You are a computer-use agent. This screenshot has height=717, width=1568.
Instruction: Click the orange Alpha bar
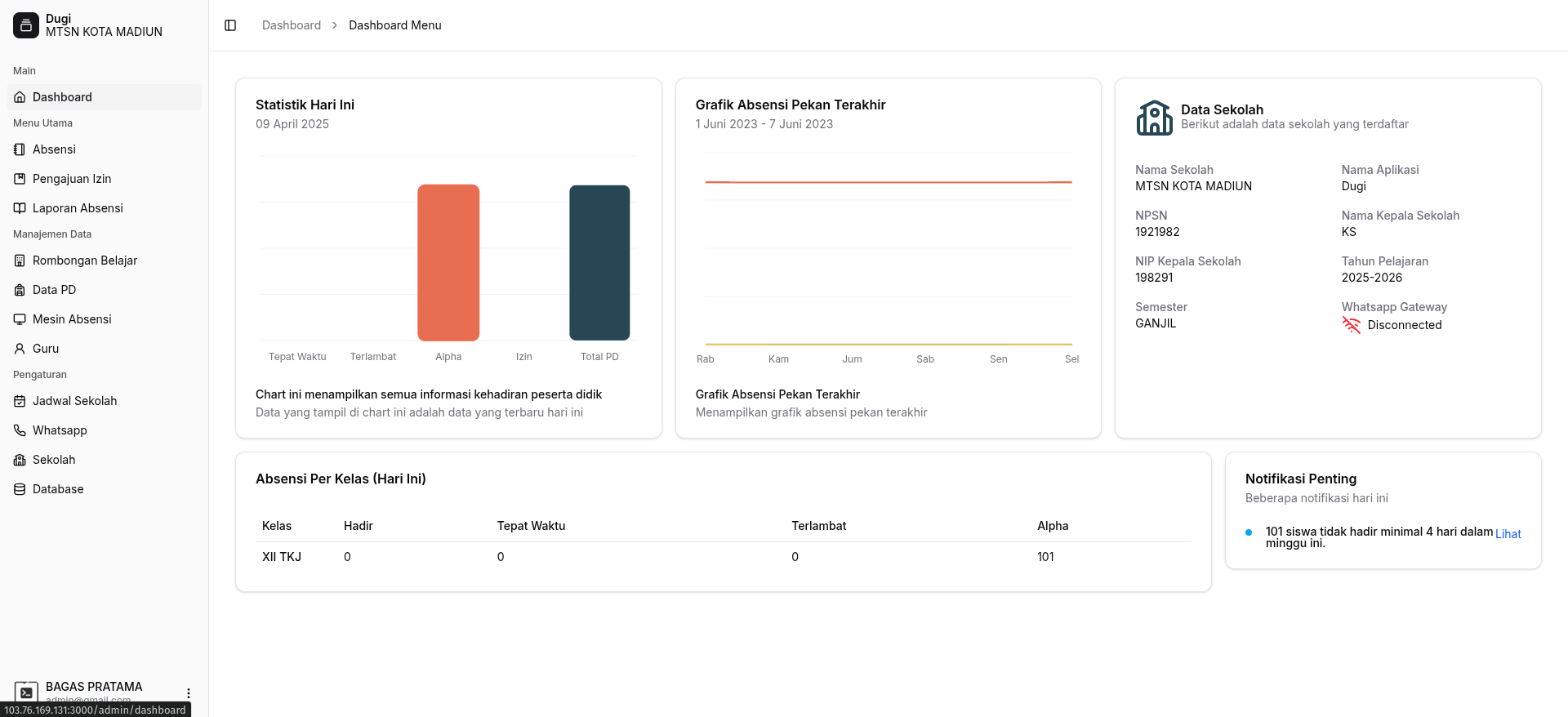pyautogui.click(x=448, y=262)
